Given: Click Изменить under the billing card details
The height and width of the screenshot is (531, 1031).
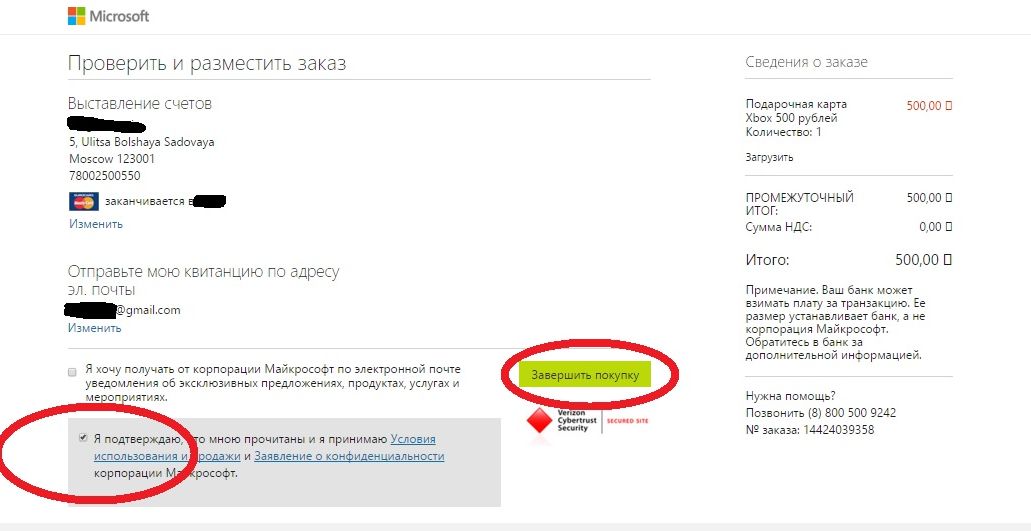Looking at the screenshot, I should coord(96,224).
